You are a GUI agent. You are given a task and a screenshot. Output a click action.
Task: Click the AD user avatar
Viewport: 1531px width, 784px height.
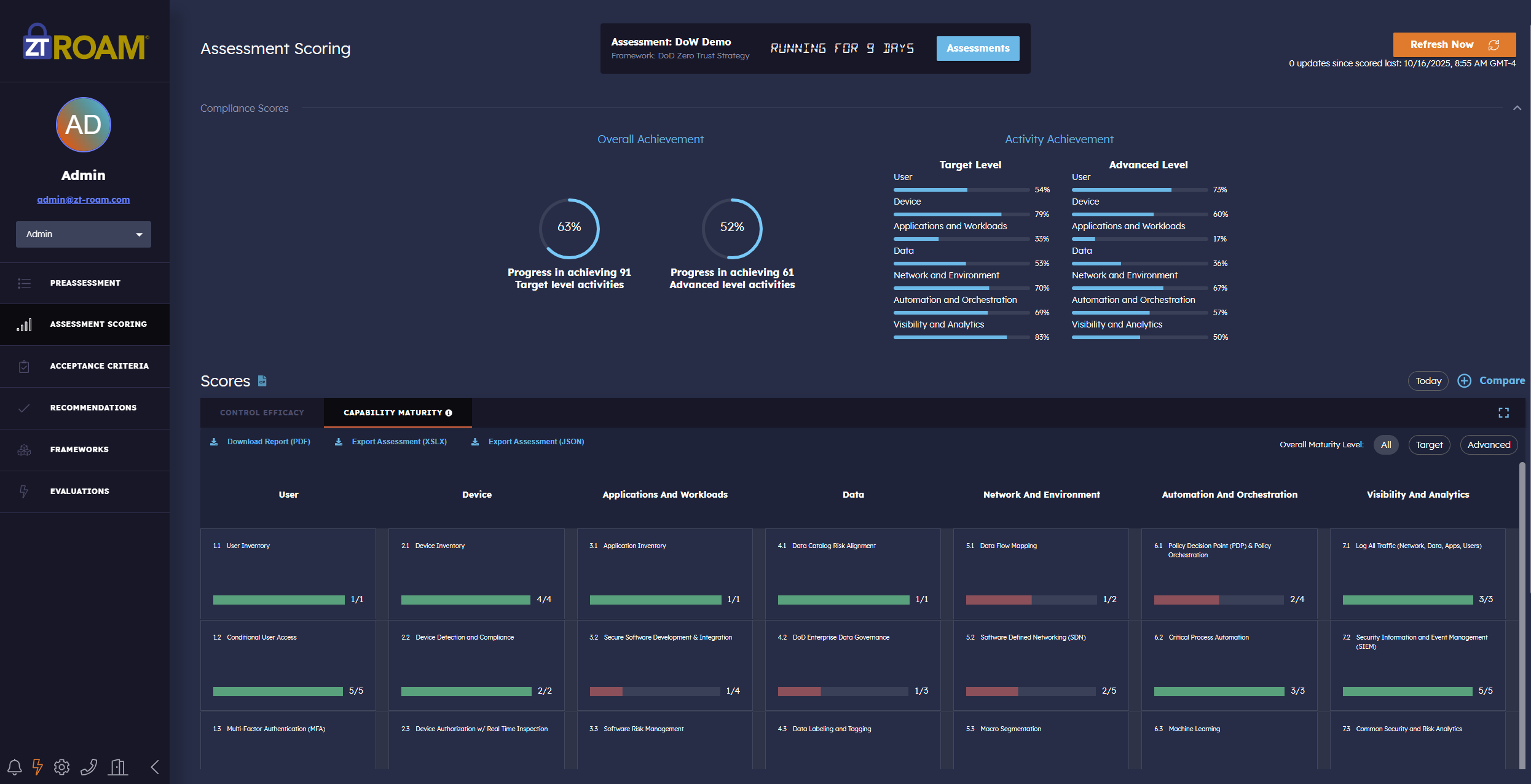(84, 125)
